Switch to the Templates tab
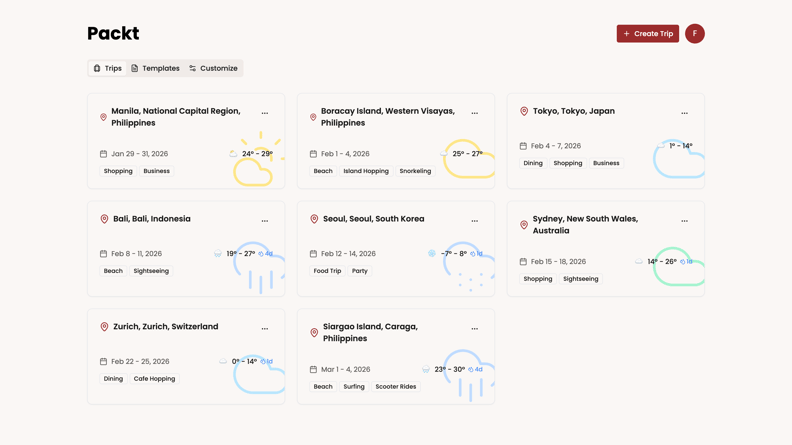Screen dimensions: 792x445 [156, 68]
